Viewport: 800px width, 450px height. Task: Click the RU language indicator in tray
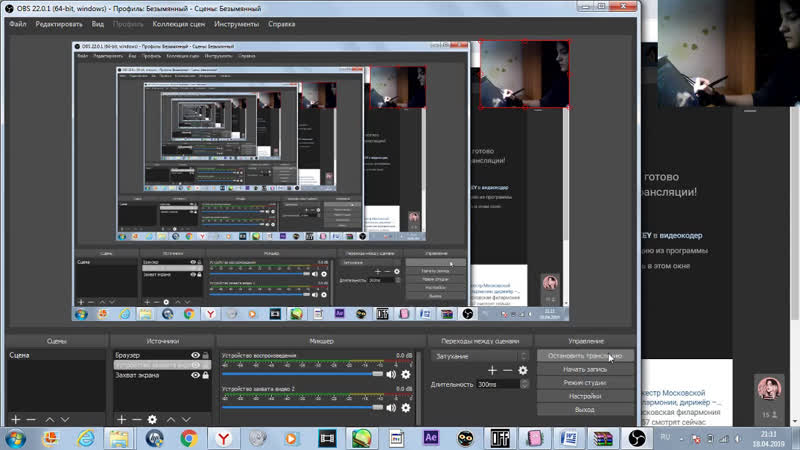point(665,437)
